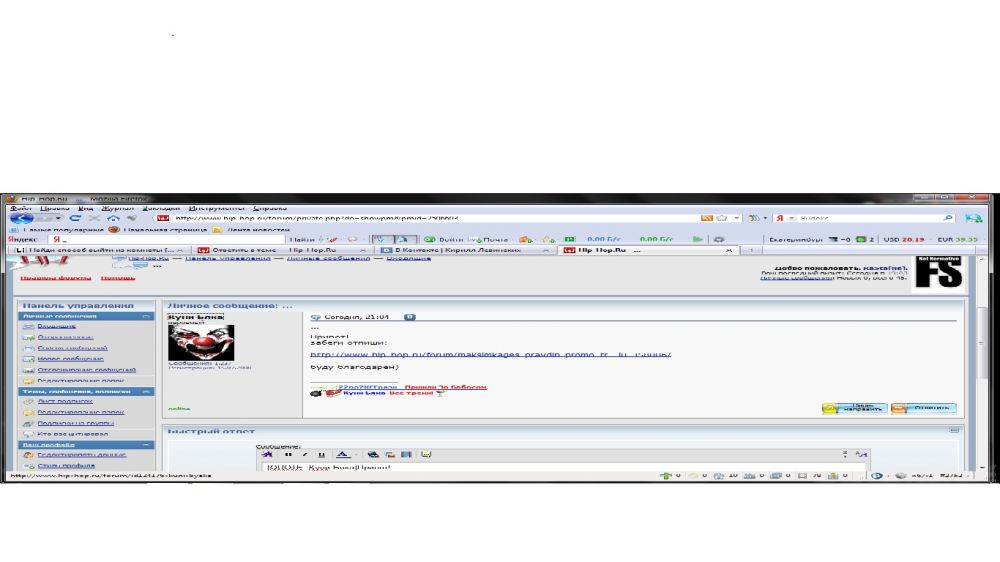Toggle Underline in the reply editor

[321, 455]
